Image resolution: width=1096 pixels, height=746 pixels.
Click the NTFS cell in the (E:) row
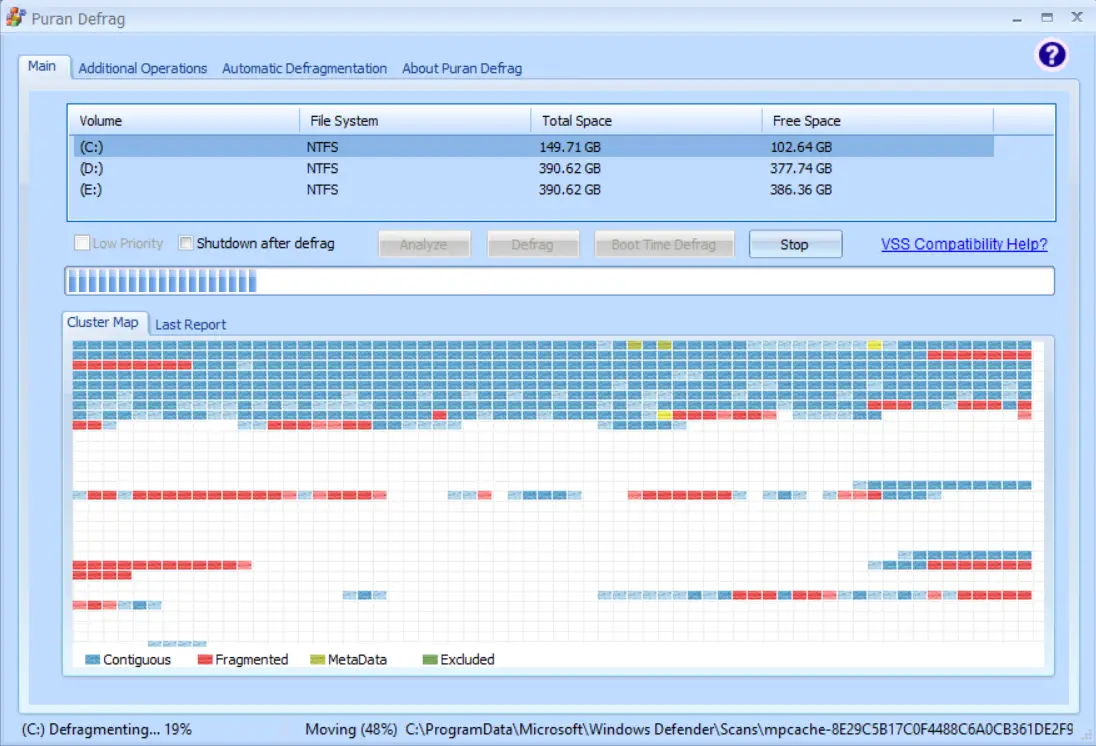click(322, 189)
